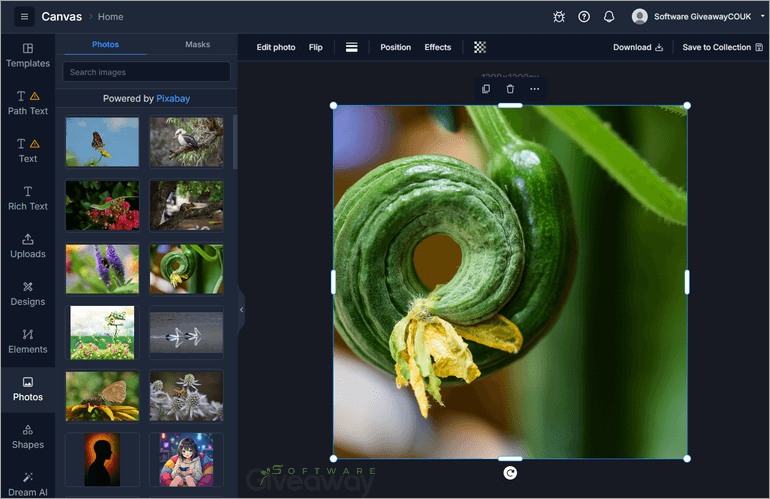This screenshot has height=499, width=770.
Task: Select the butterfly on blue sky thumbnail
Action: (102, 142)
